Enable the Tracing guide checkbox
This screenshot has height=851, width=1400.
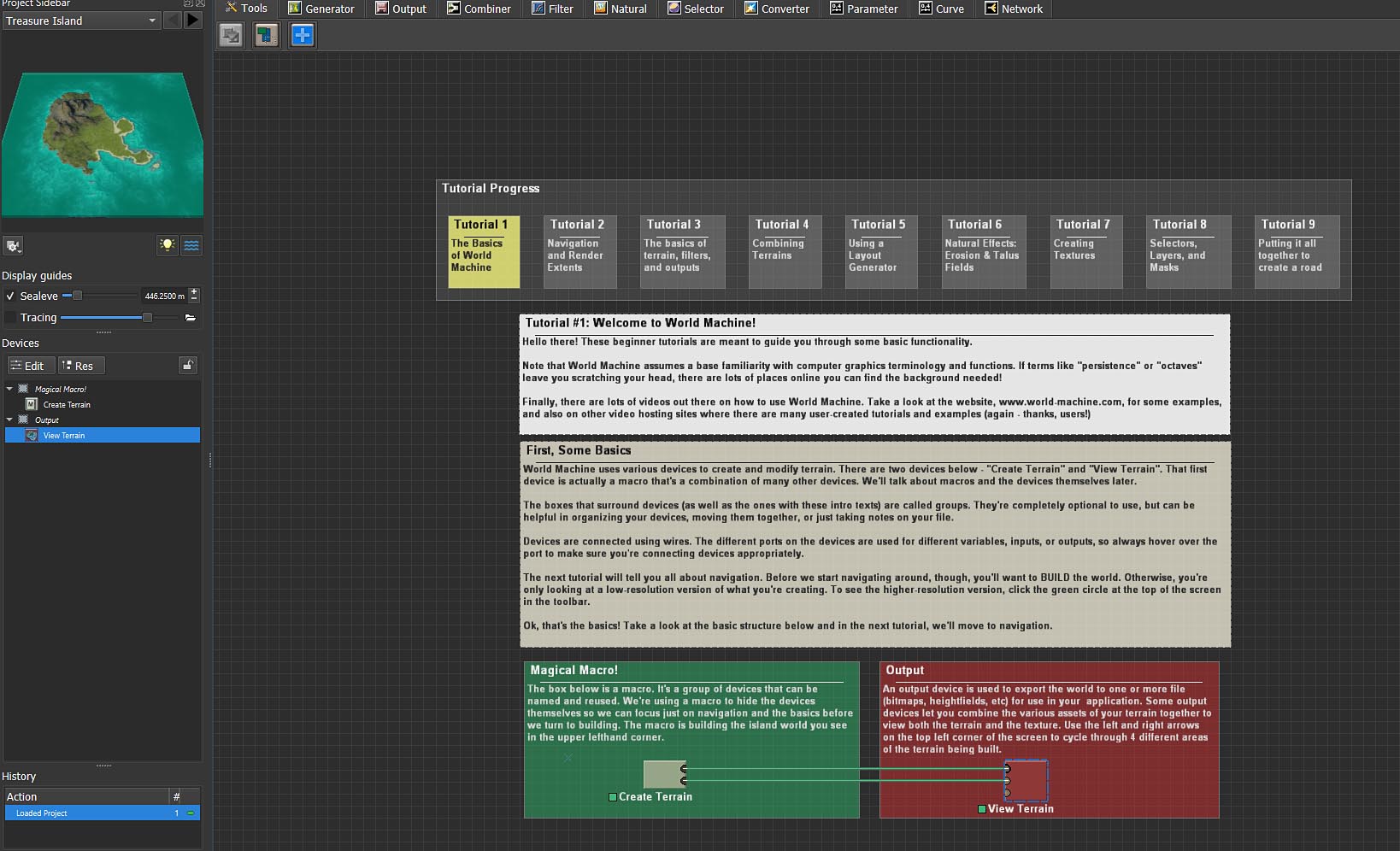(10, 318)
